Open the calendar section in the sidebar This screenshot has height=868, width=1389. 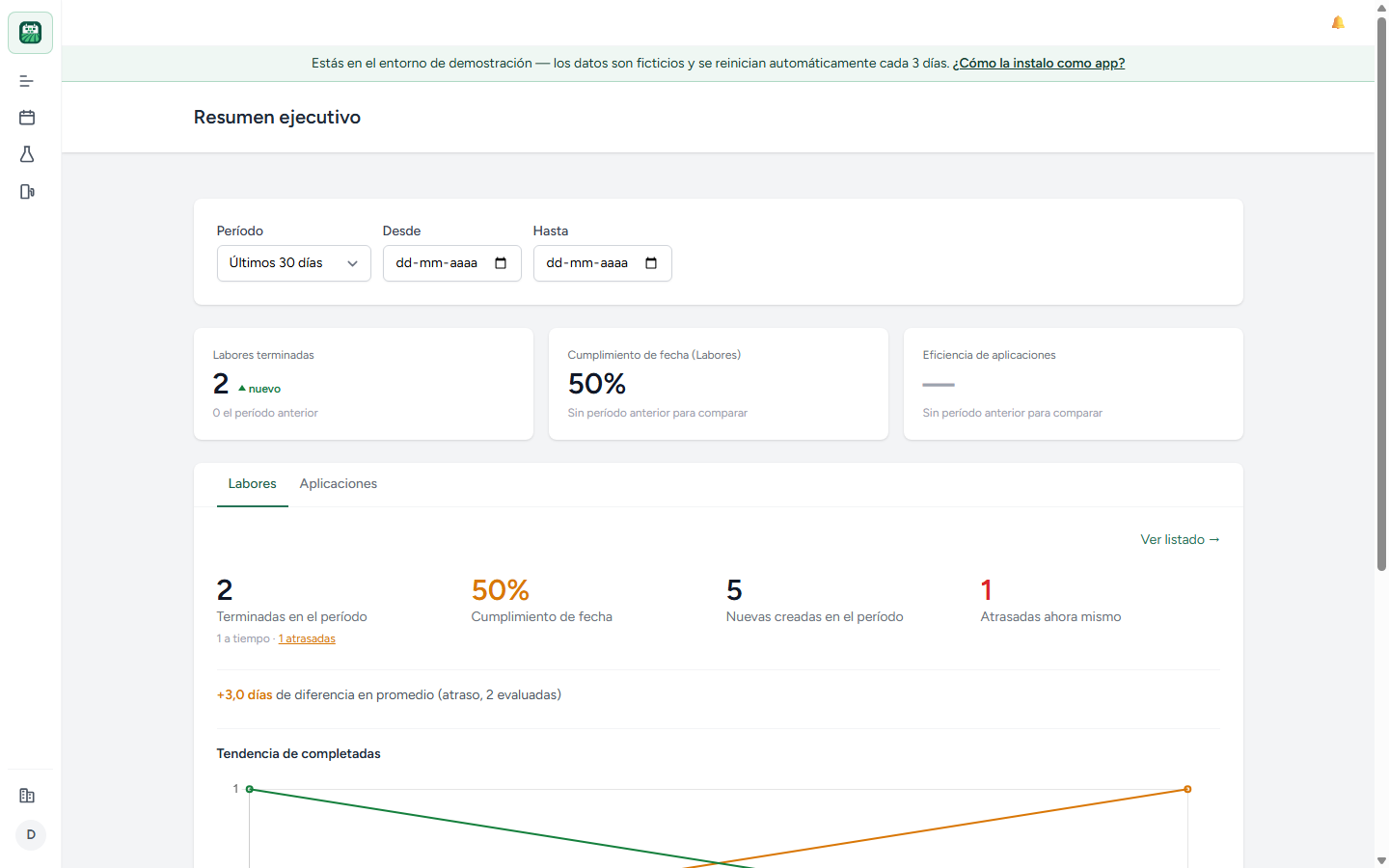click(27, 118)
